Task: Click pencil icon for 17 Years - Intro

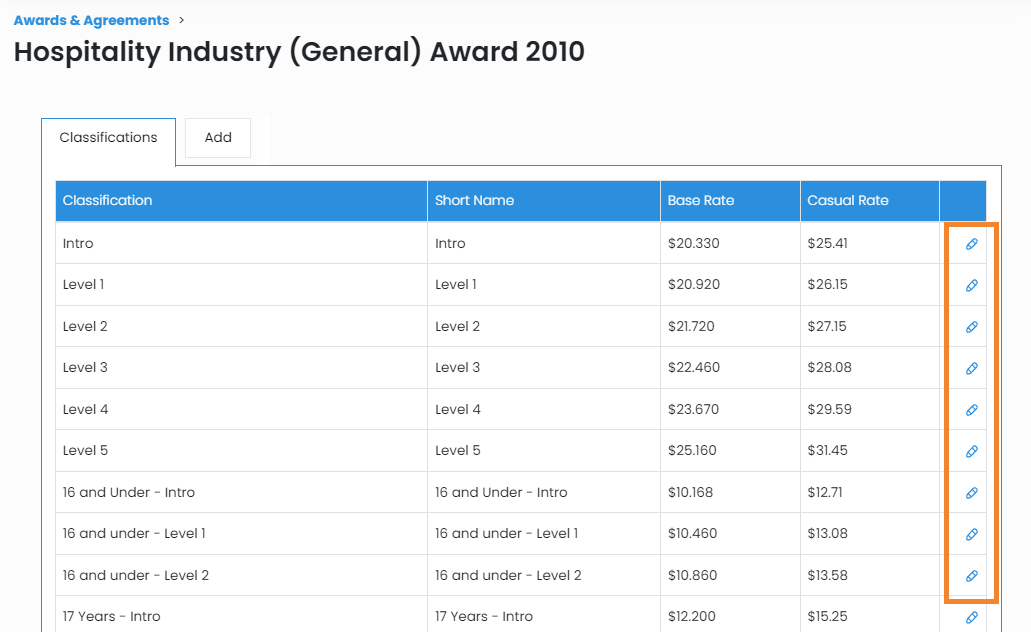Action: [x=971, y=617]
